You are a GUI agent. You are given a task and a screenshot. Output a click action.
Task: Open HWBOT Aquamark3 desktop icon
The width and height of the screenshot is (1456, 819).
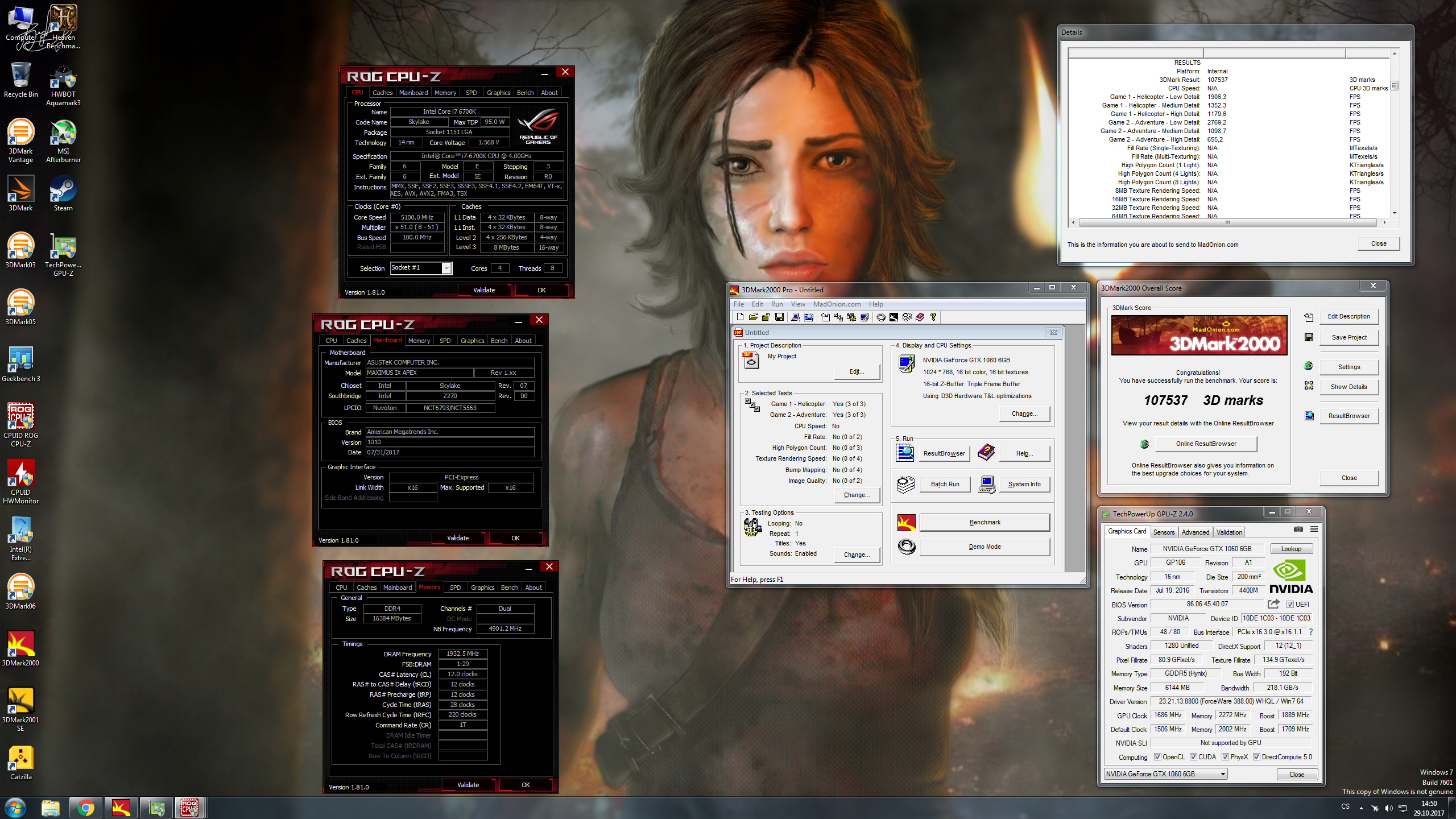coord(63,84)
